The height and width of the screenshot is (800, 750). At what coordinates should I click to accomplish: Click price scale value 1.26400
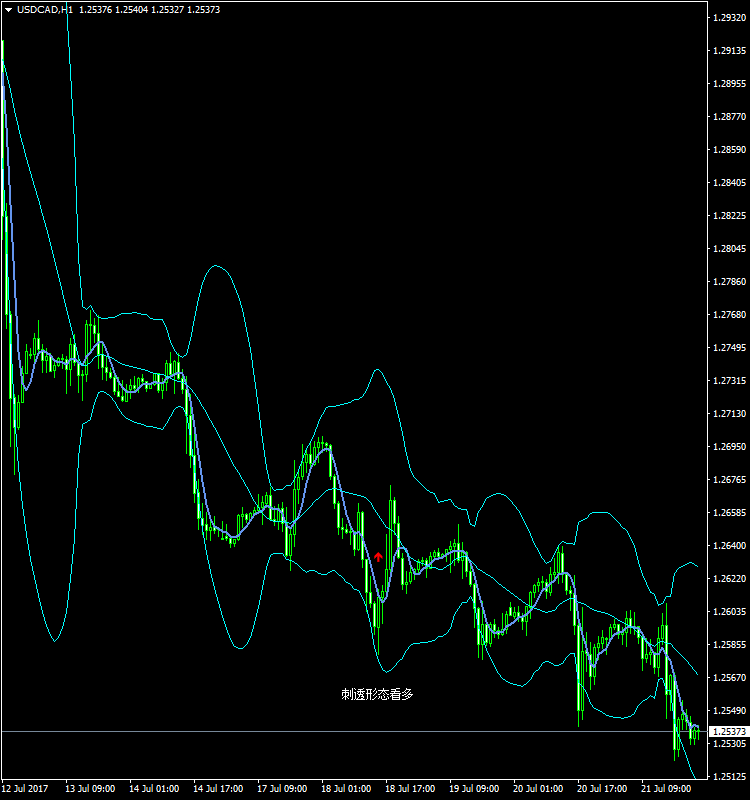(x=729, y=545)
